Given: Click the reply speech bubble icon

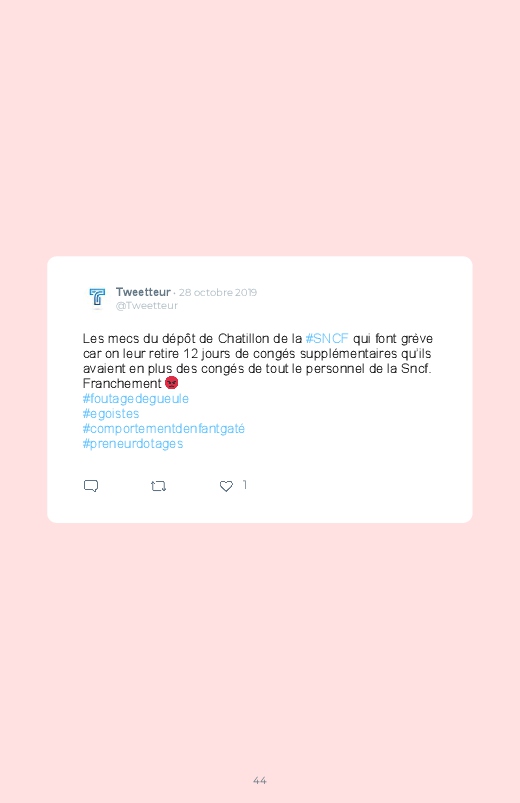Looking at the screenshot, I should pos(91,485).
